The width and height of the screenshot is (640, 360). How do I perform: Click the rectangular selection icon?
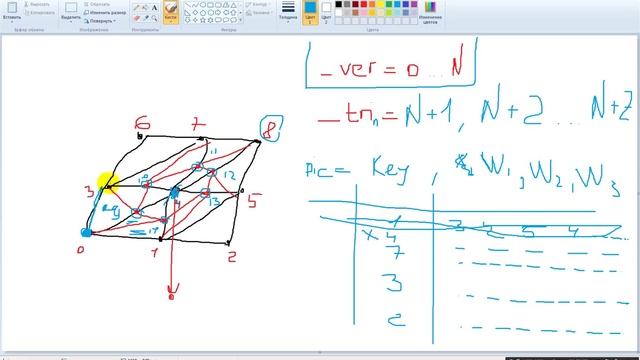coord(71,7)
